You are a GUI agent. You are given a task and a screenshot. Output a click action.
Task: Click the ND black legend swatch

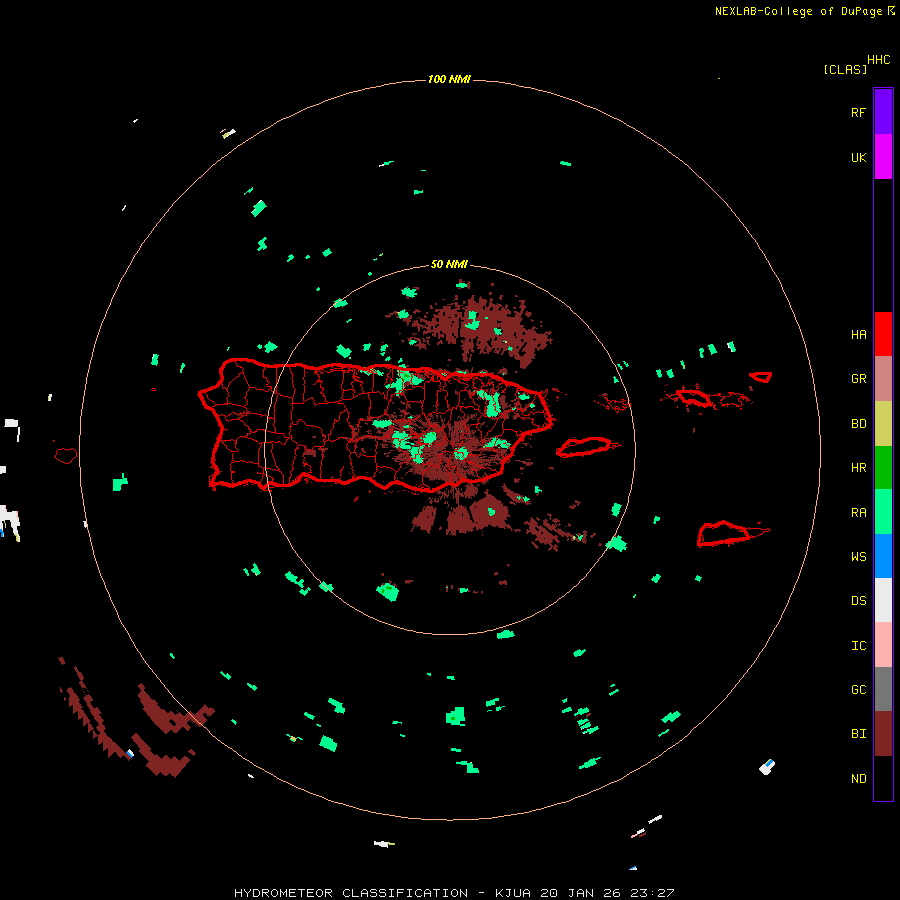[x=883, y=778]
